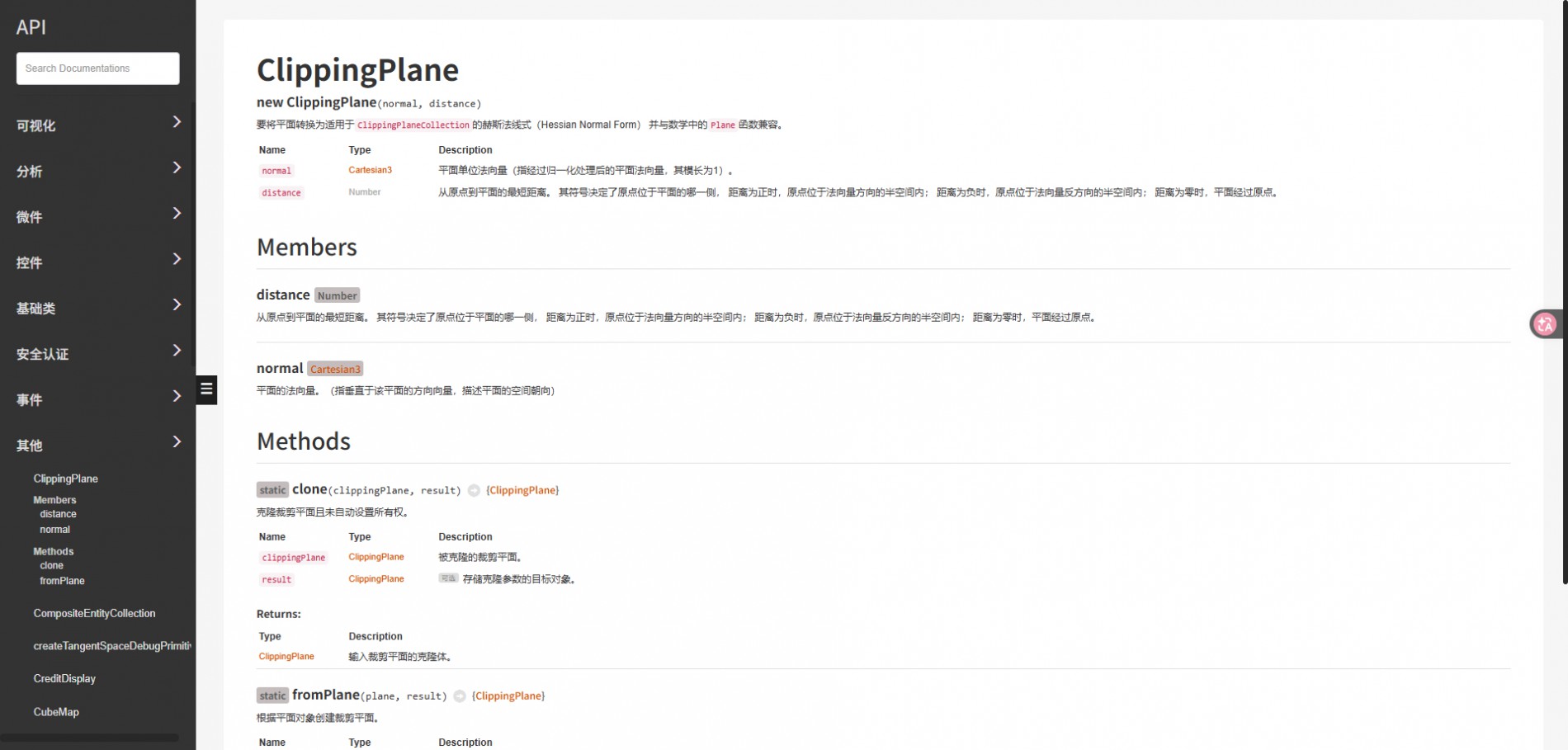
Task: Click the return arrow icon beside clone method
Action: [474, 490]
